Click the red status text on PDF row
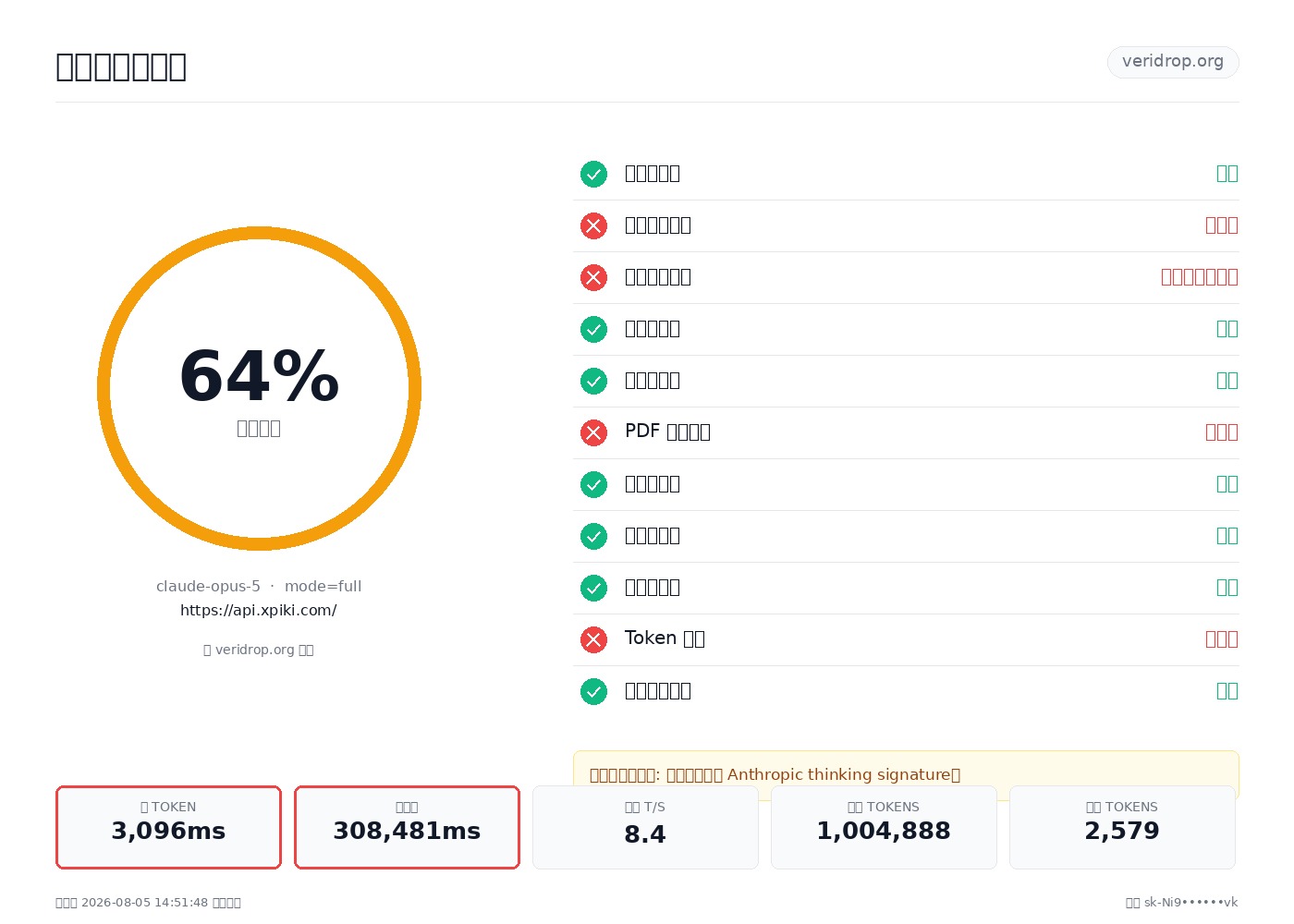The width and height of the screenshot is (1294, 924). pos(1221,432)
